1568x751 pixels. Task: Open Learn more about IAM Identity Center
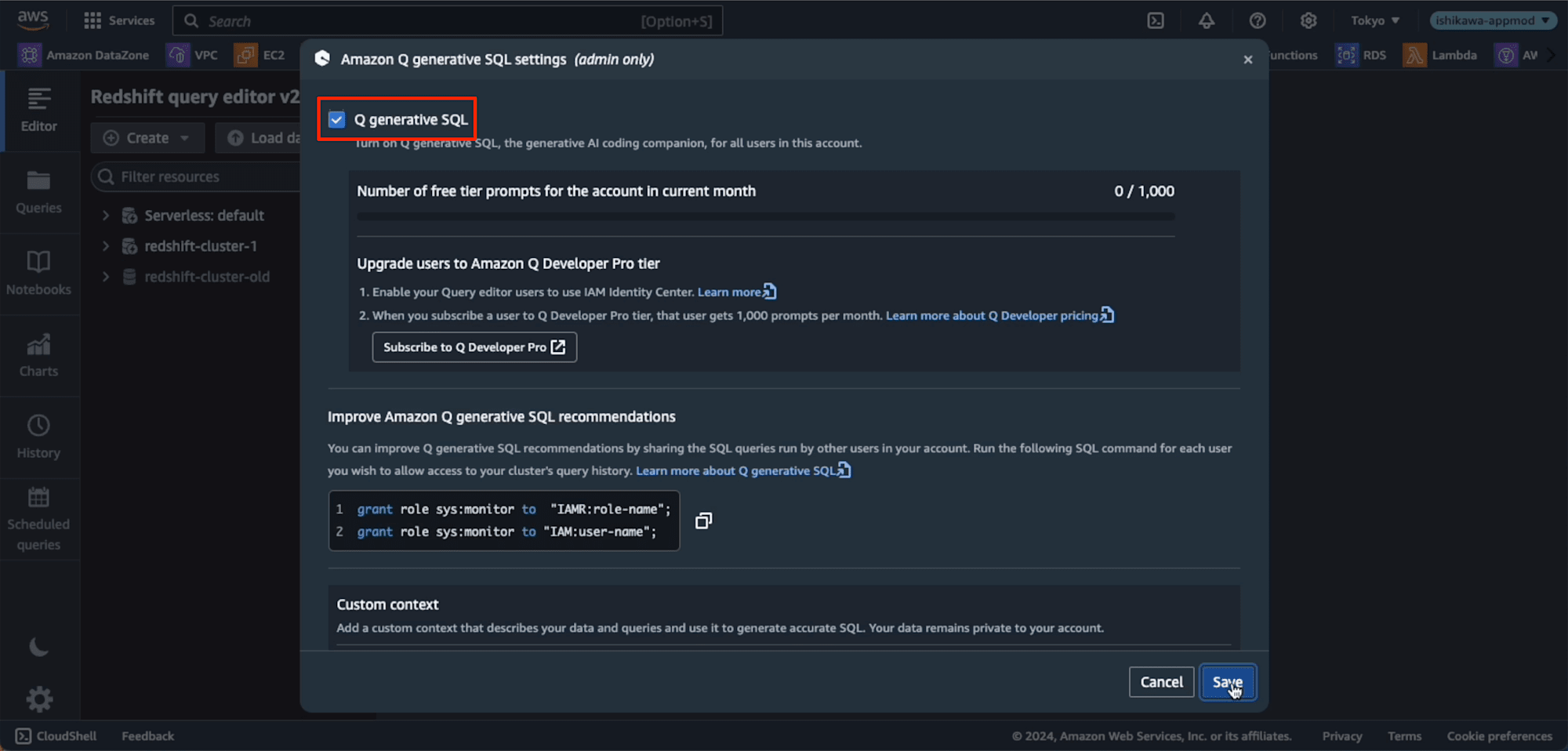pos(736,292)
